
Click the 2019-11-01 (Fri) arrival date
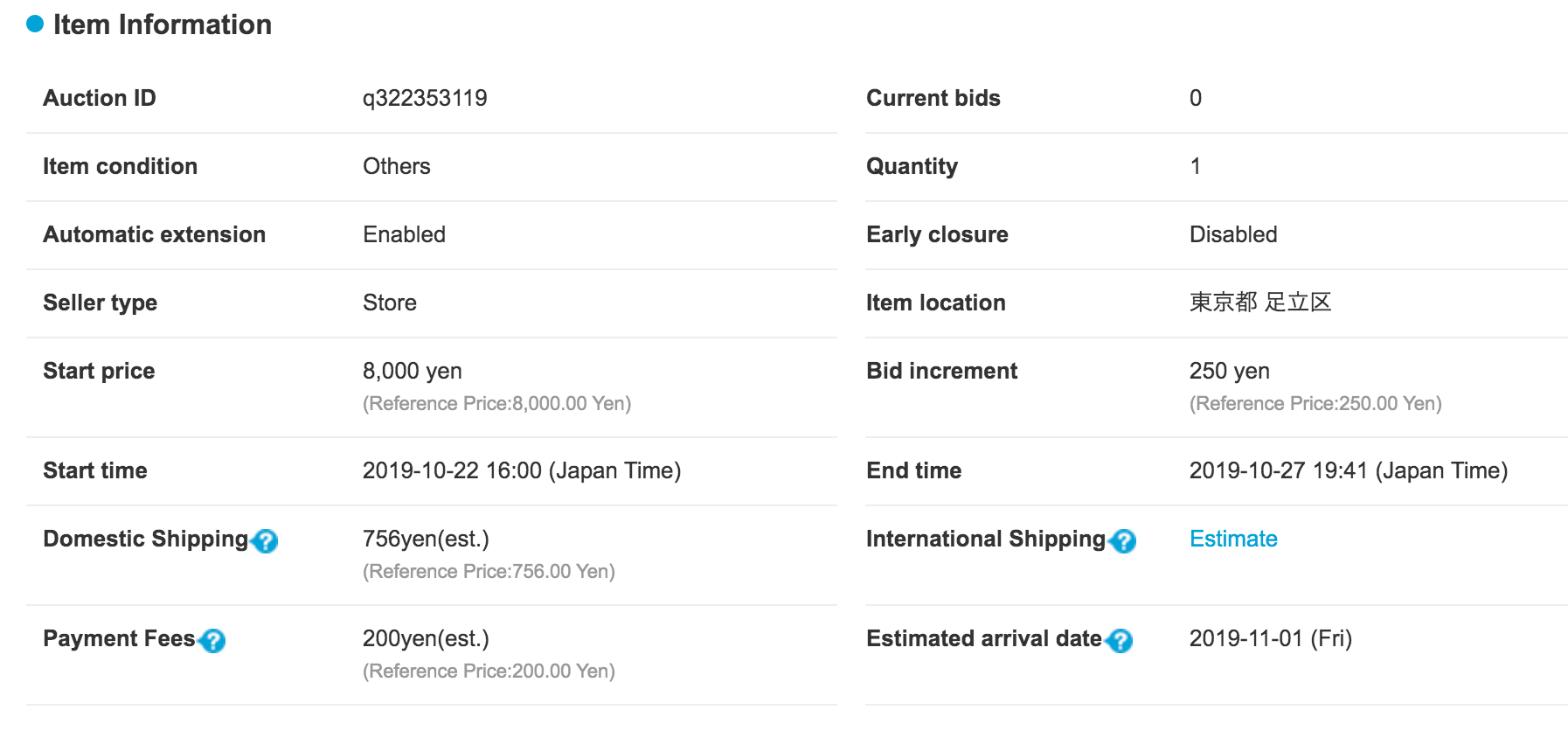point(1271,638)
